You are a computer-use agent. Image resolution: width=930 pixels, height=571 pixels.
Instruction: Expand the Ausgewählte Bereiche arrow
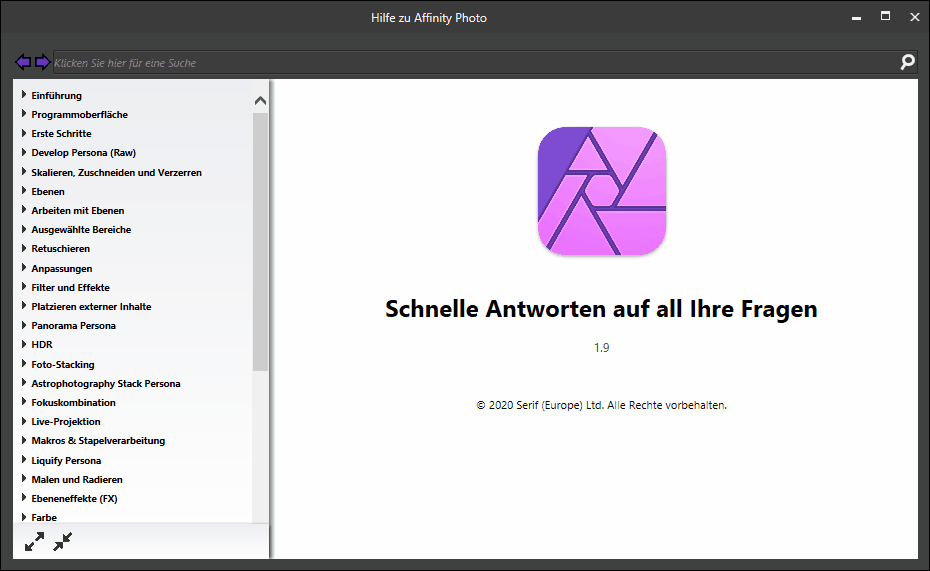[24, 229]
